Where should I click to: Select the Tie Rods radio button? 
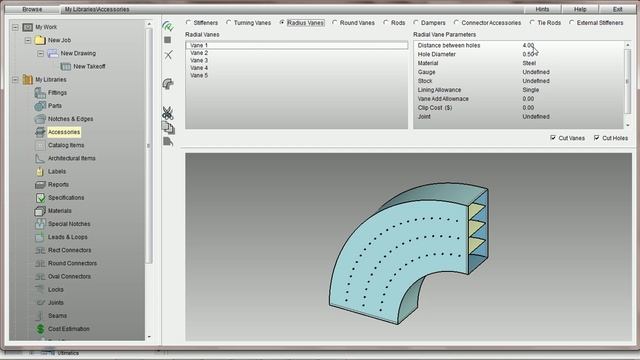point(532,22)
